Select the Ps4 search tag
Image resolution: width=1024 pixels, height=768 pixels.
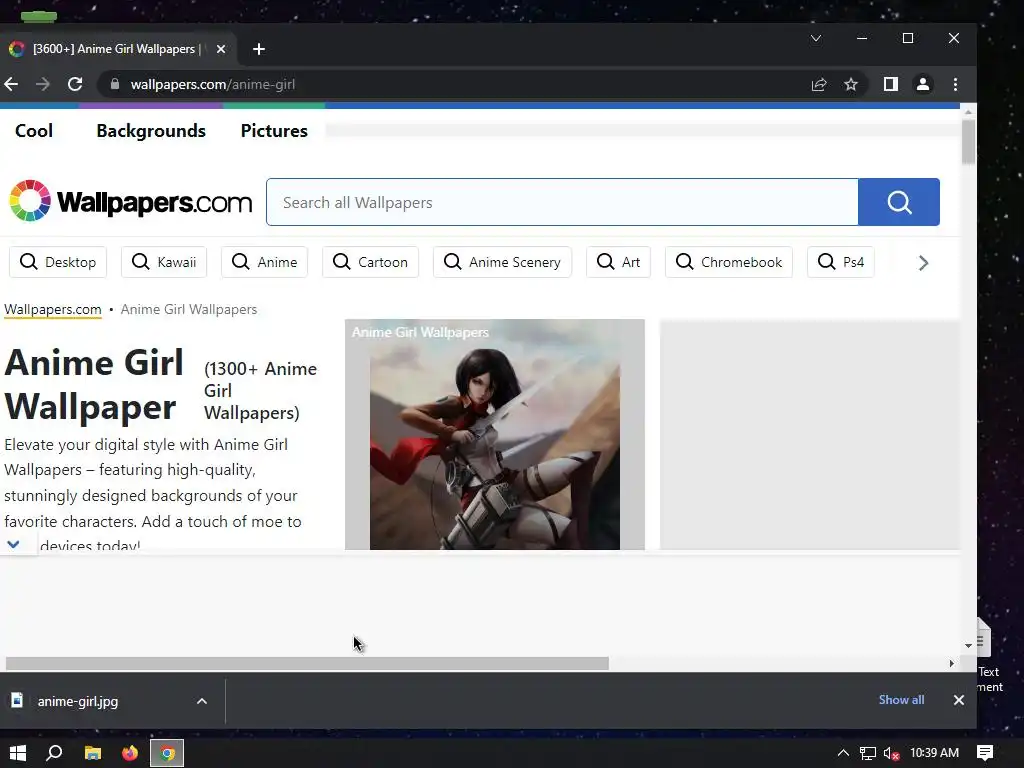coord(841,262)
